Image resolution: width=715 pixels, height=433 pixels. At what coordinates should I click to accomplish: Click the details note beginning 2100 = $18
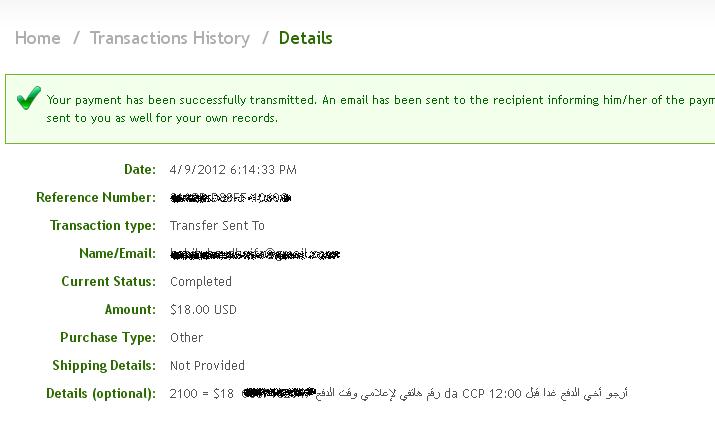pos(399,393)
